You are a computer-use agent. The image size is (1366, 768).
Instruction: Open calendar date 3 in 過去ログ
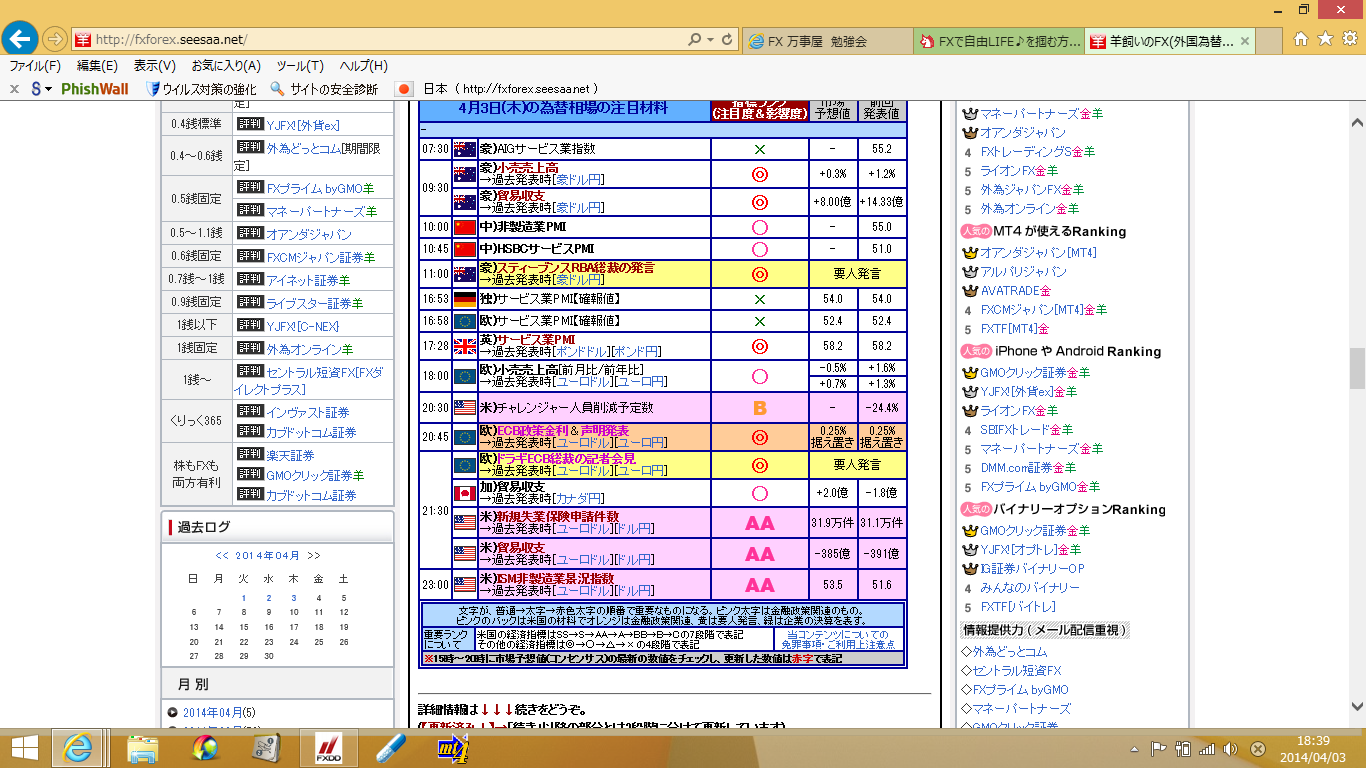pyautogui.click(x=293, y=598)
